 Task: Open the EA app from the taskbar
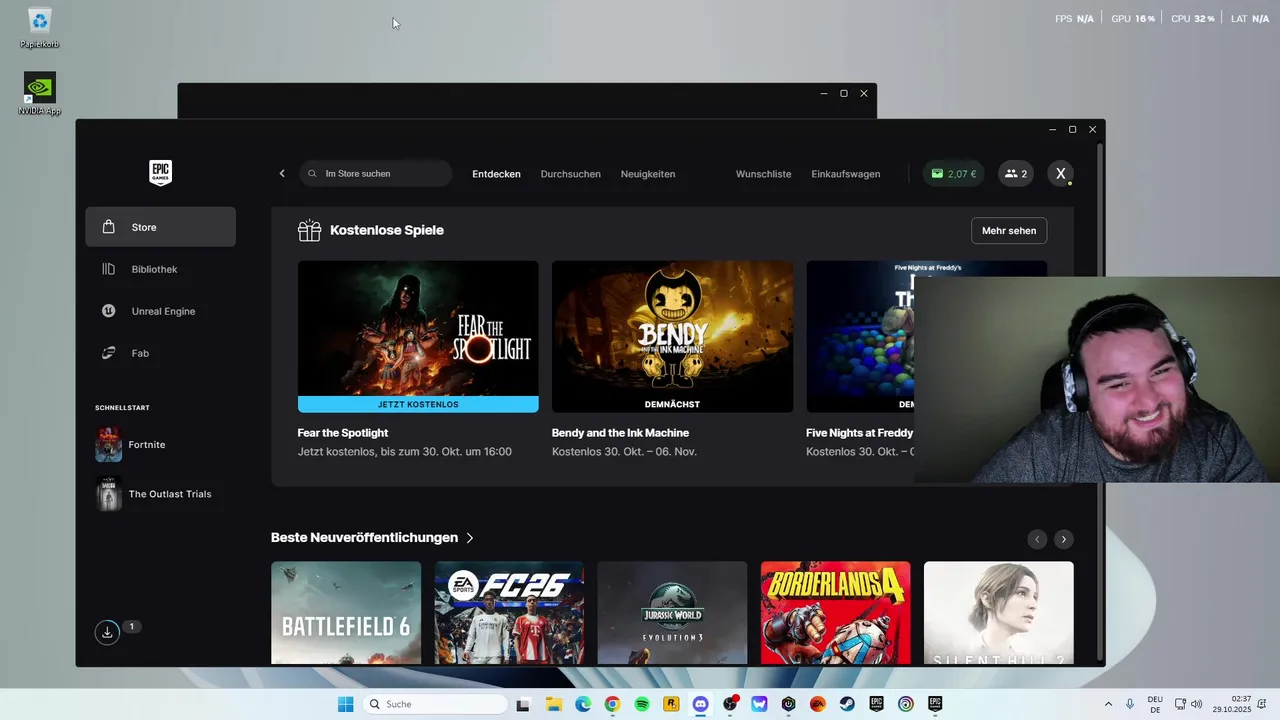pyautogui.click(x=817, y=704)
